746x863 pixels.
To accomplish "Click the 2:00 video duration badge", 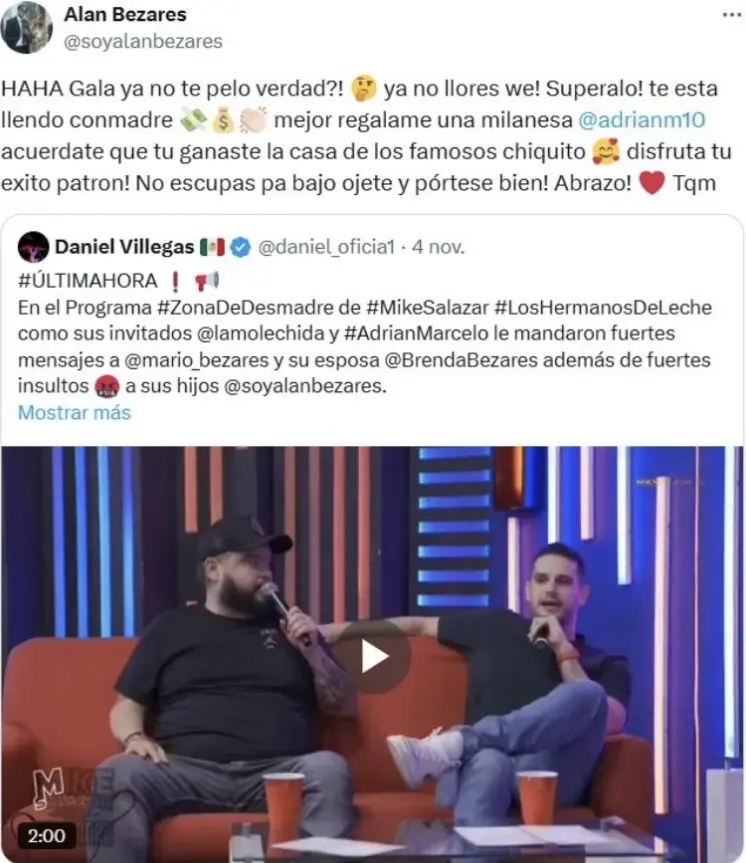I will 47,835.
